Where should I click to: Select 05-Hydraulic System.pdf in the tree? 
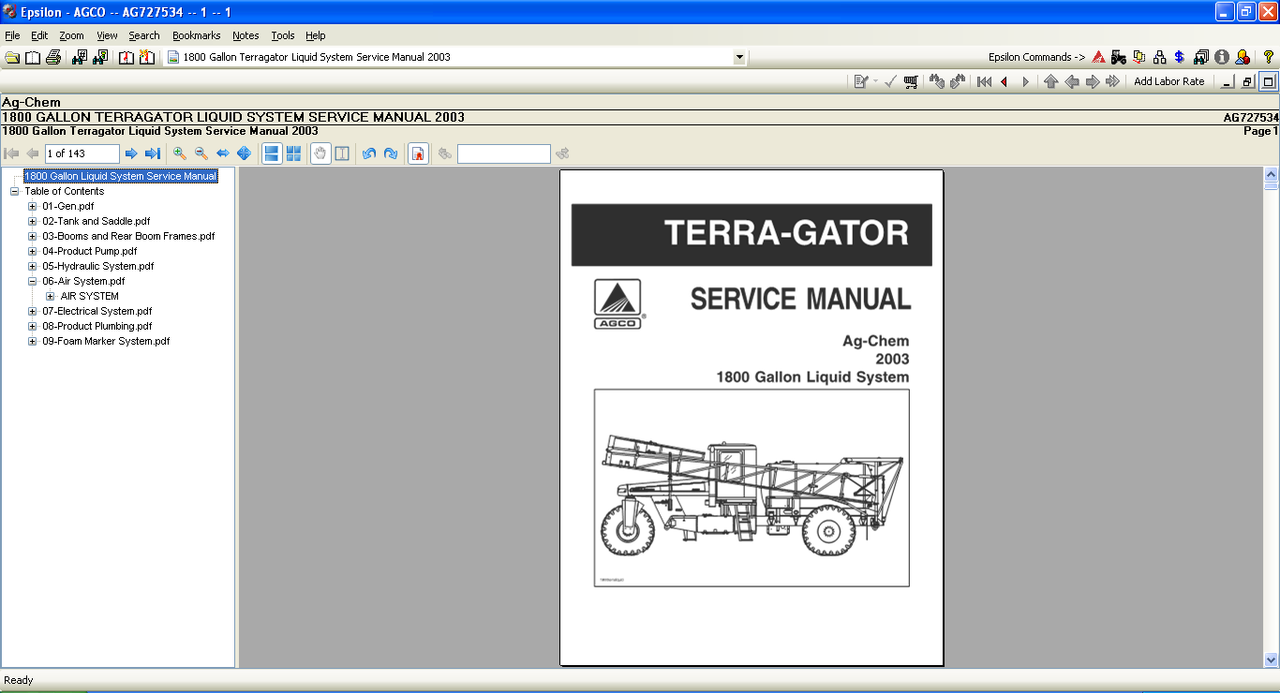pyautogui.click(x=98, y=266)
